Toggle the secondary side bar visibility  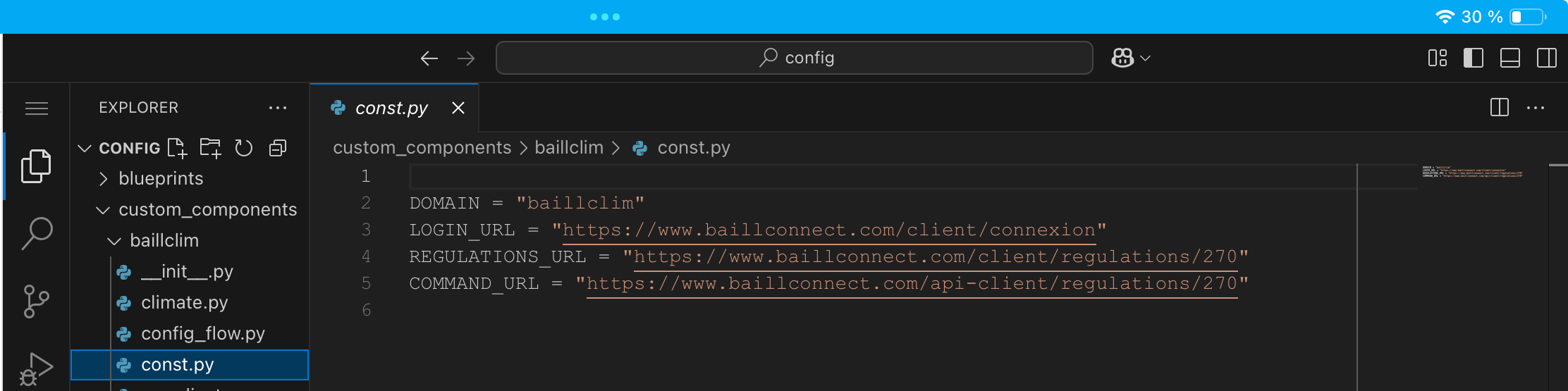pyautogui.click(x=1547, y=58)
